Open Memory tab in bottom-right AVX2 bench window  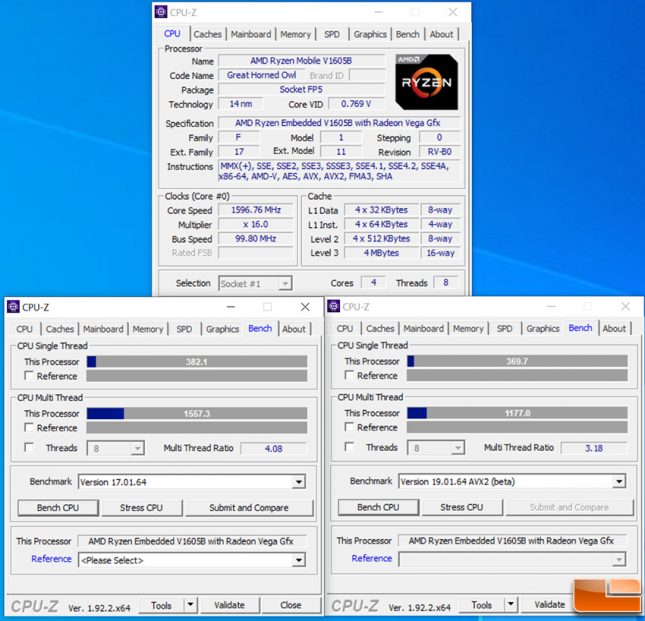pos(468,329)
